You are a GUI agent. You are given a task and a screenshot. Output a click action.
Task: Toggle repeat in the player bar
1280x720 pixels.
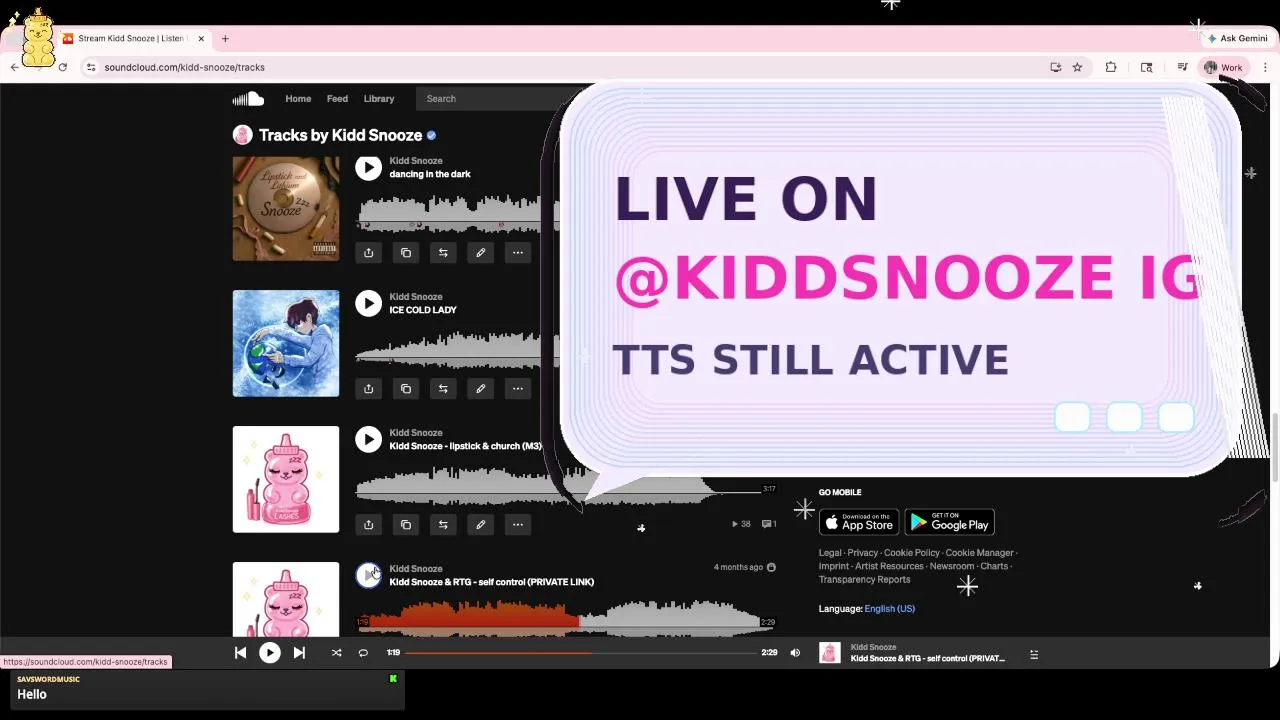[x=363, y=653]
